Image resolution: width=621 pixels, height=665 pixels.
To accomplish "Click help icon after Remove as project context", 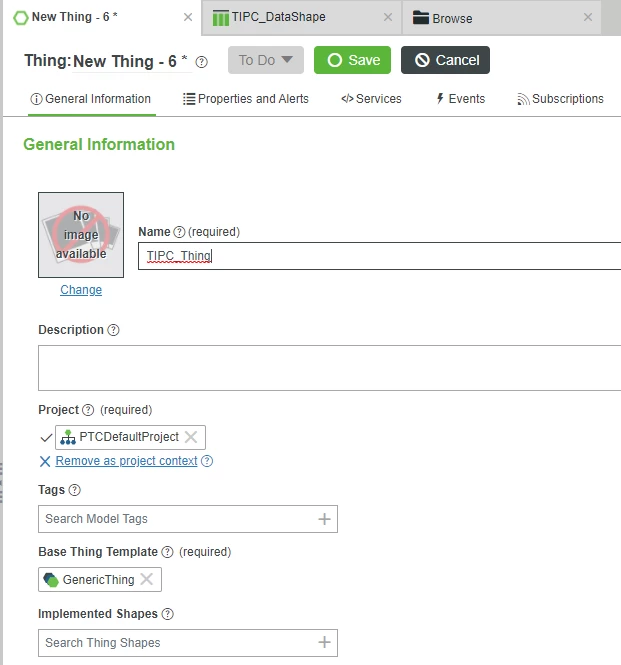I will (207, 461).
